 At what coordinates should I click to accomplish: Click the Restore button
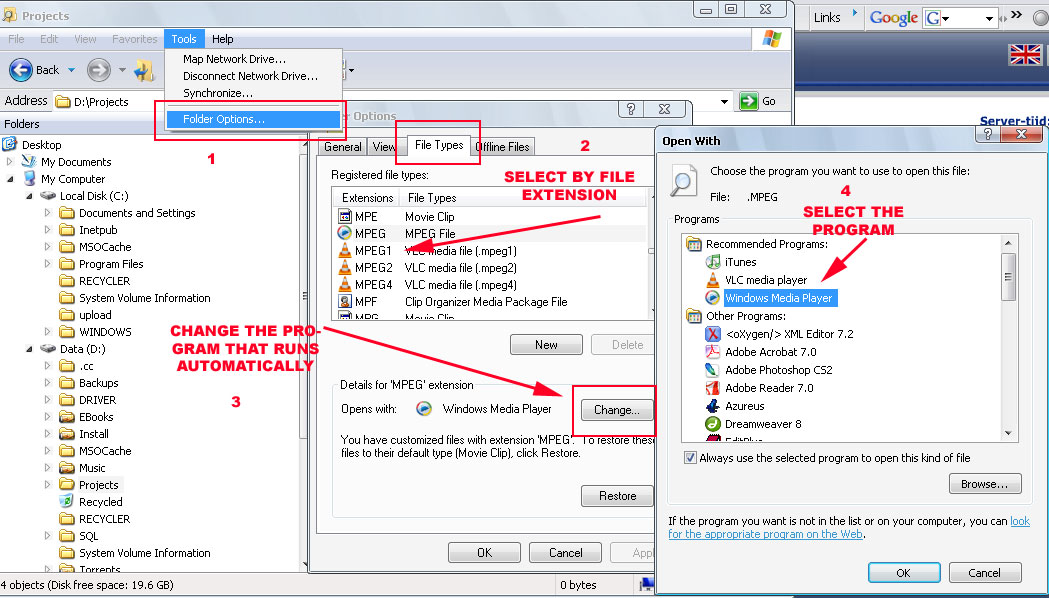click(617, 496)
